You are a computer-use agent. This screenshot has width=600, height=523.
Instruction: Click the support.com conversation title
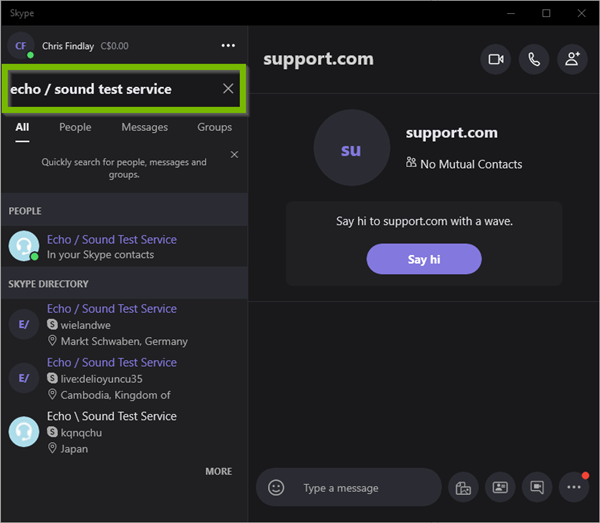click(318, 59)
